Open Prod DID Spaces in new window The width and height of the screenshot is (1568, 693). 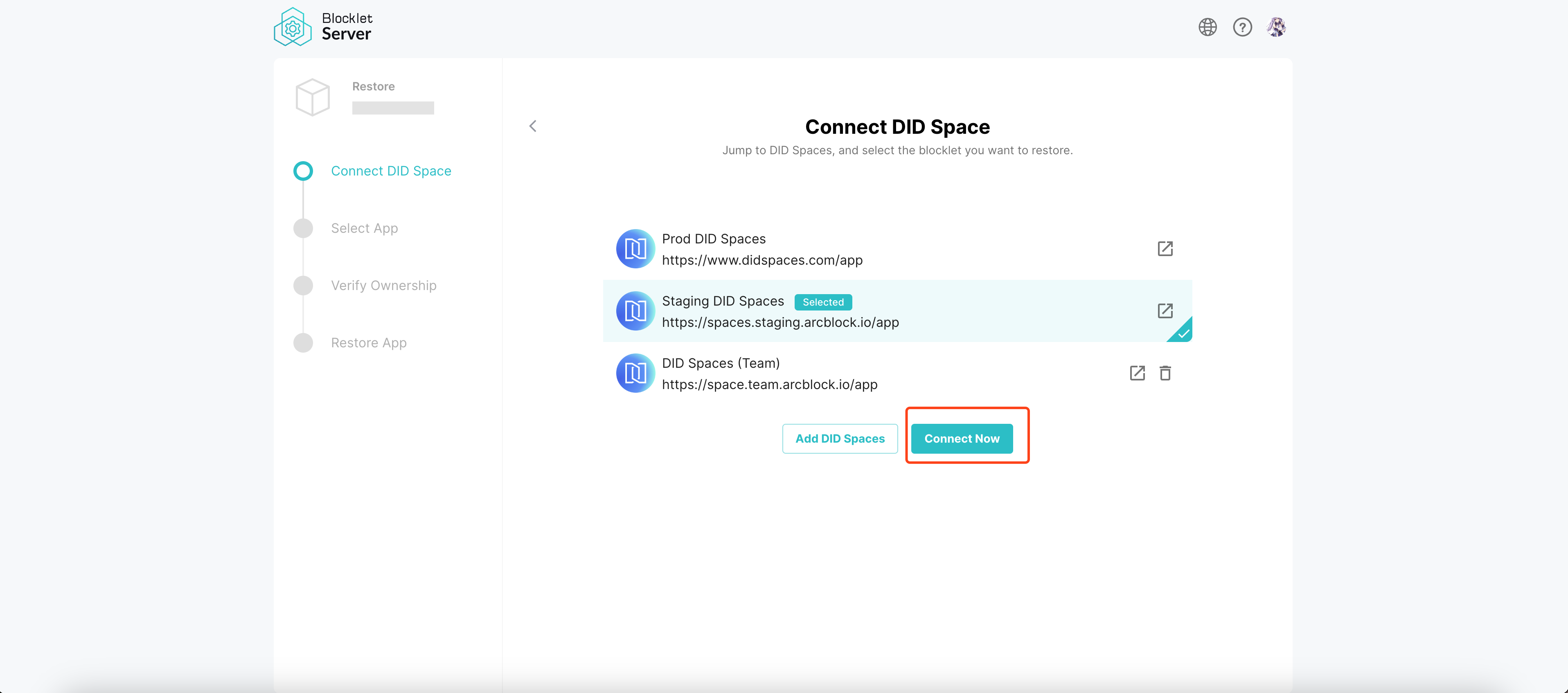[x=1165, y=248]
